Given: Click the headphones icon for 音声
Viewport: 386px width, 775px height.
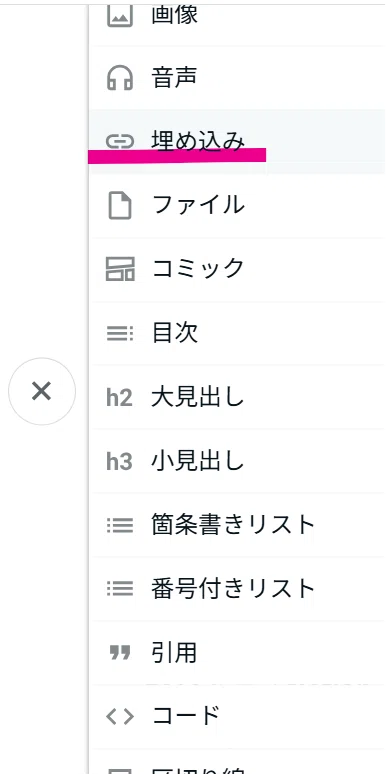Looking at the screenshot, I should pyautogui.click(x=120, y=78).
